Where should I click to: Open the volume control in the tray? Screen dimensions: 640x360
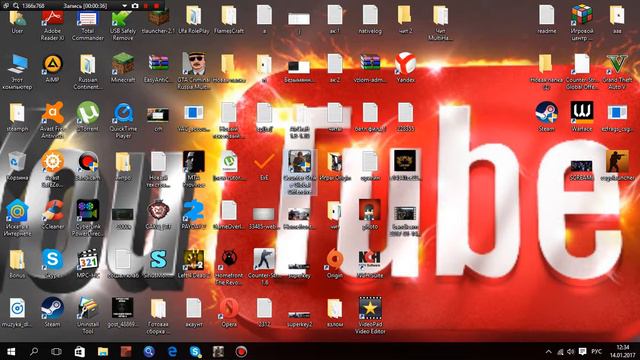[571, 351]
